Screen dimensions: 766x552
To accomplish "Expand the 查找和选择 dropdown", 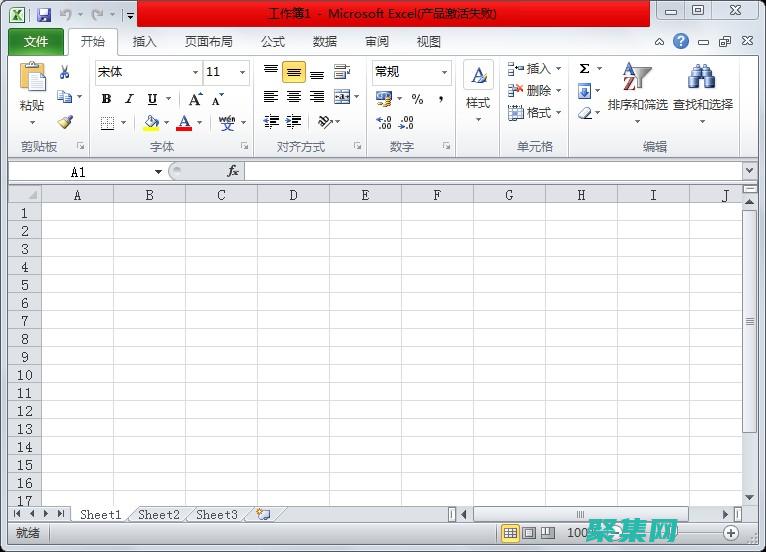I will 702,121.
